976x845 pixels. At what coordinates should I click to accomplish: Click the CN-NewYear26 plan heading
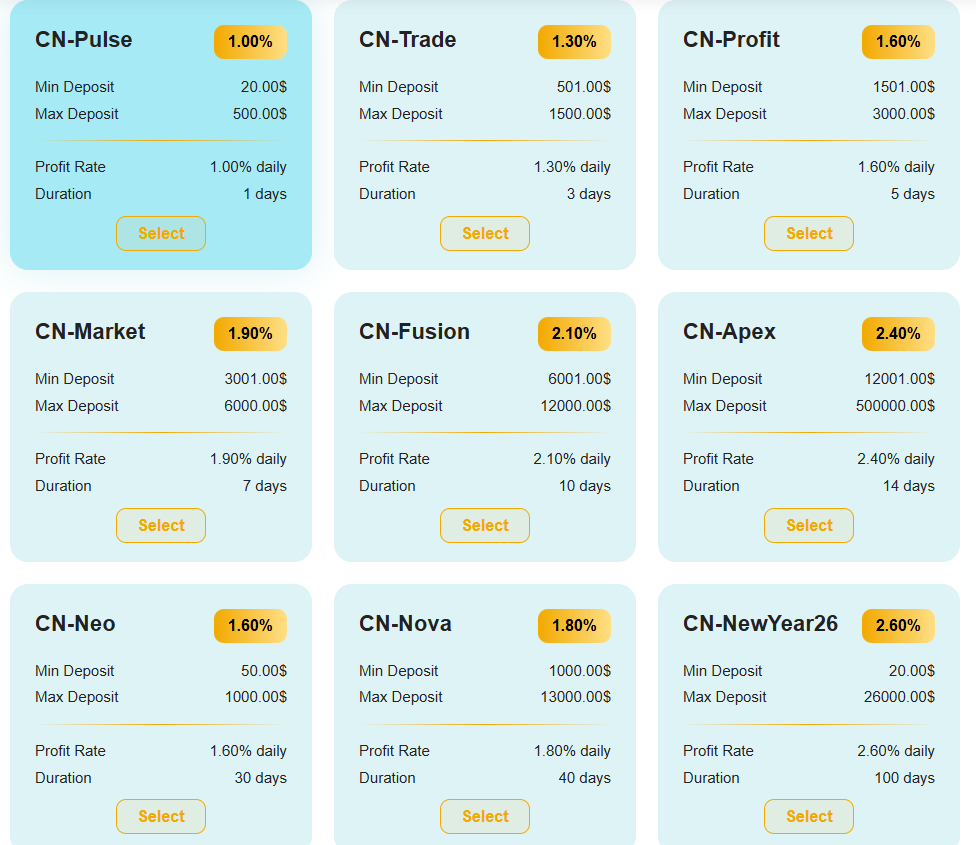point(760,624)
